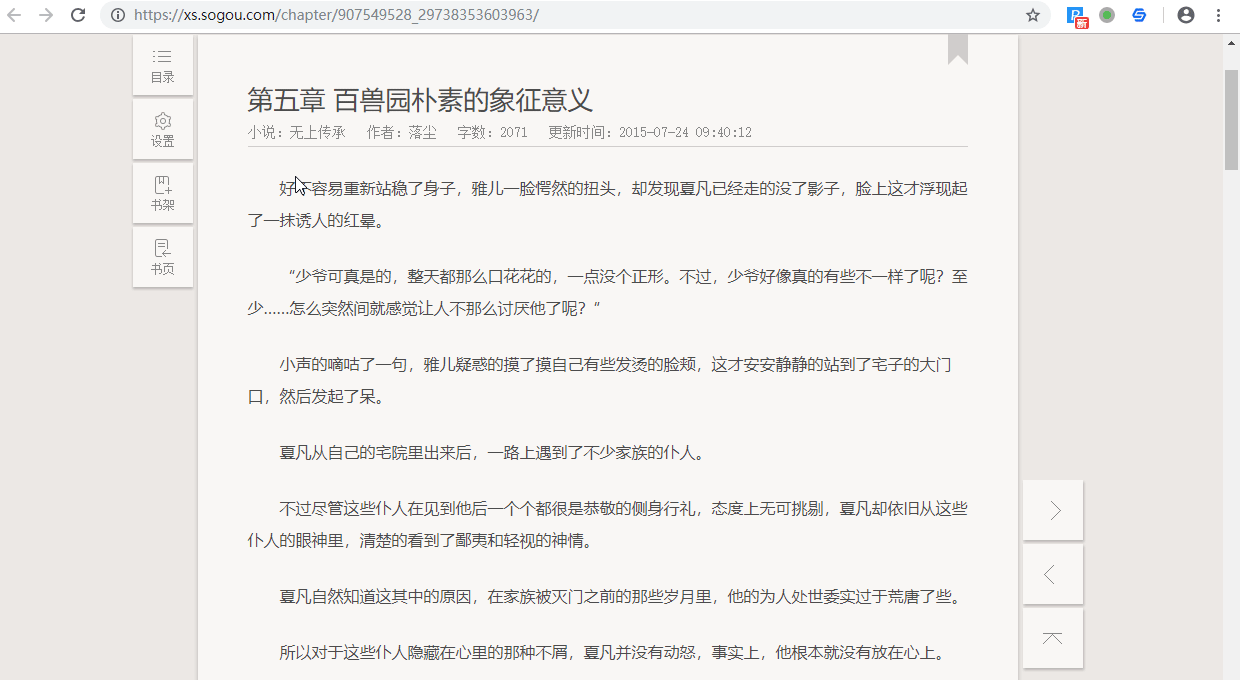Click the vertical scrollbar thumb

pyautogui.click(x=1231, y=120)
